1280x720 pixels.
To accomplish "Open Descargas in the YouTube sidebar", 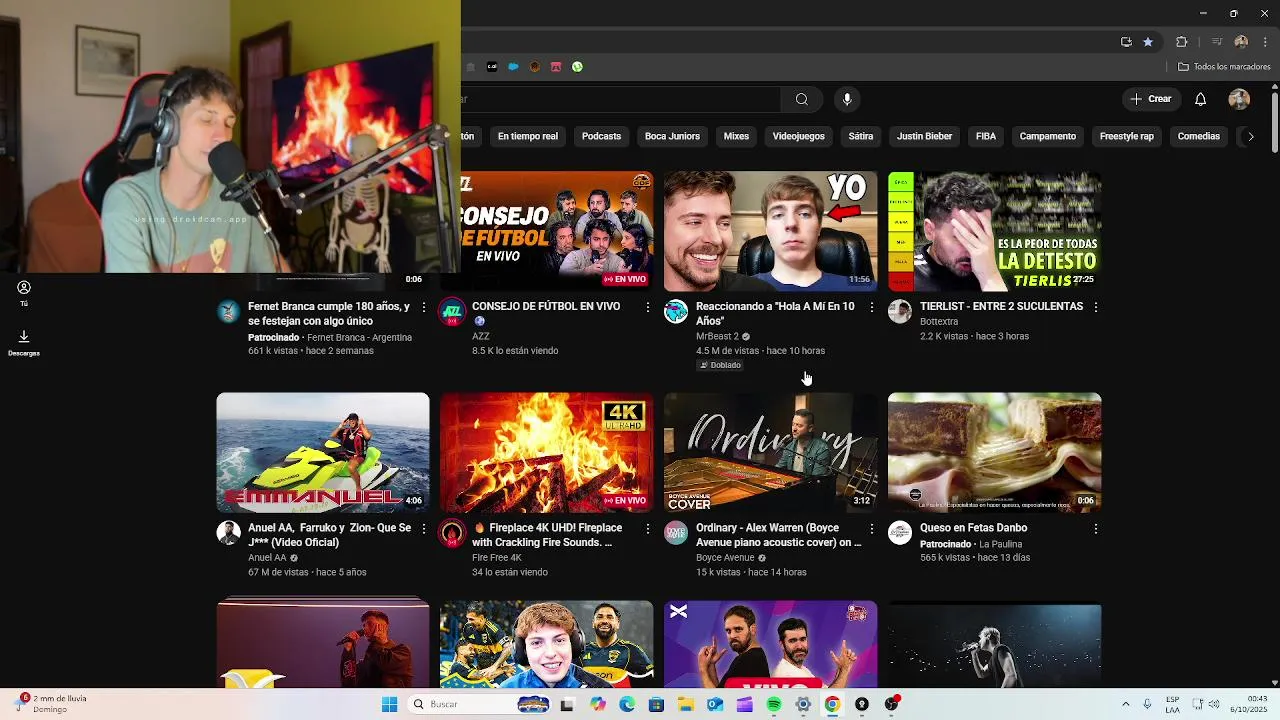I will tap(24, 343).
